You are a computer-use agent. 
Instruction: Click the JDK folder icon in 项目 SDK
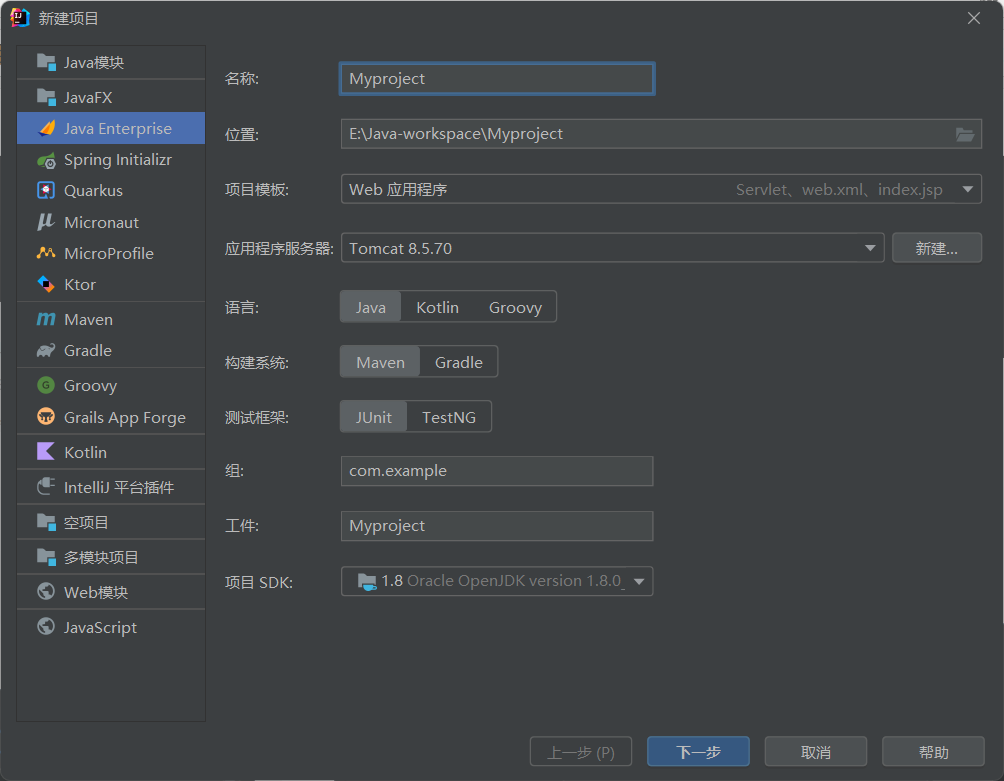pyautogui.click(x=367, y=581)
